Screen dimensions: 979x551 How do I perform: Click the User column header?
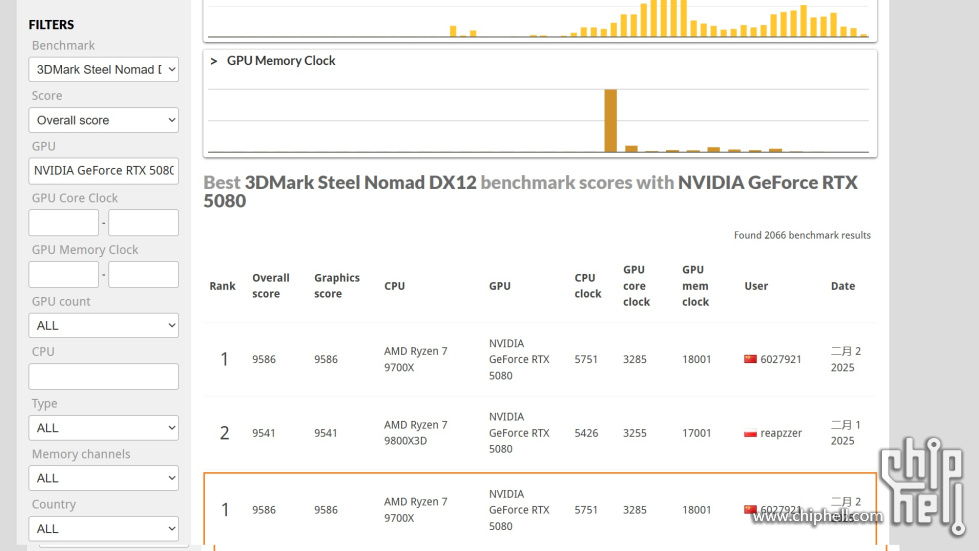click(756, 286)
